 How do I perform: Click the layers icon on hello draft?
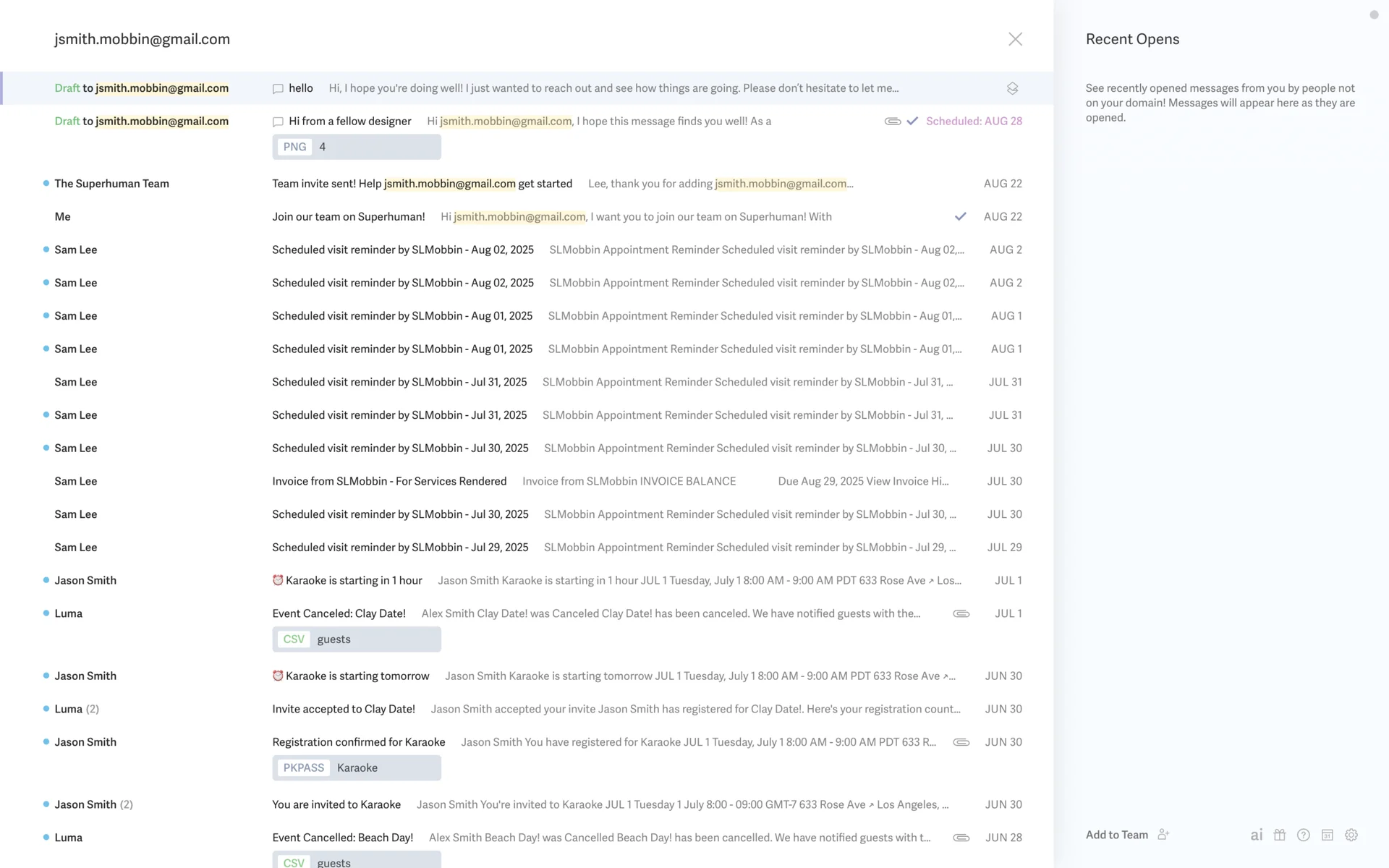1012,88
